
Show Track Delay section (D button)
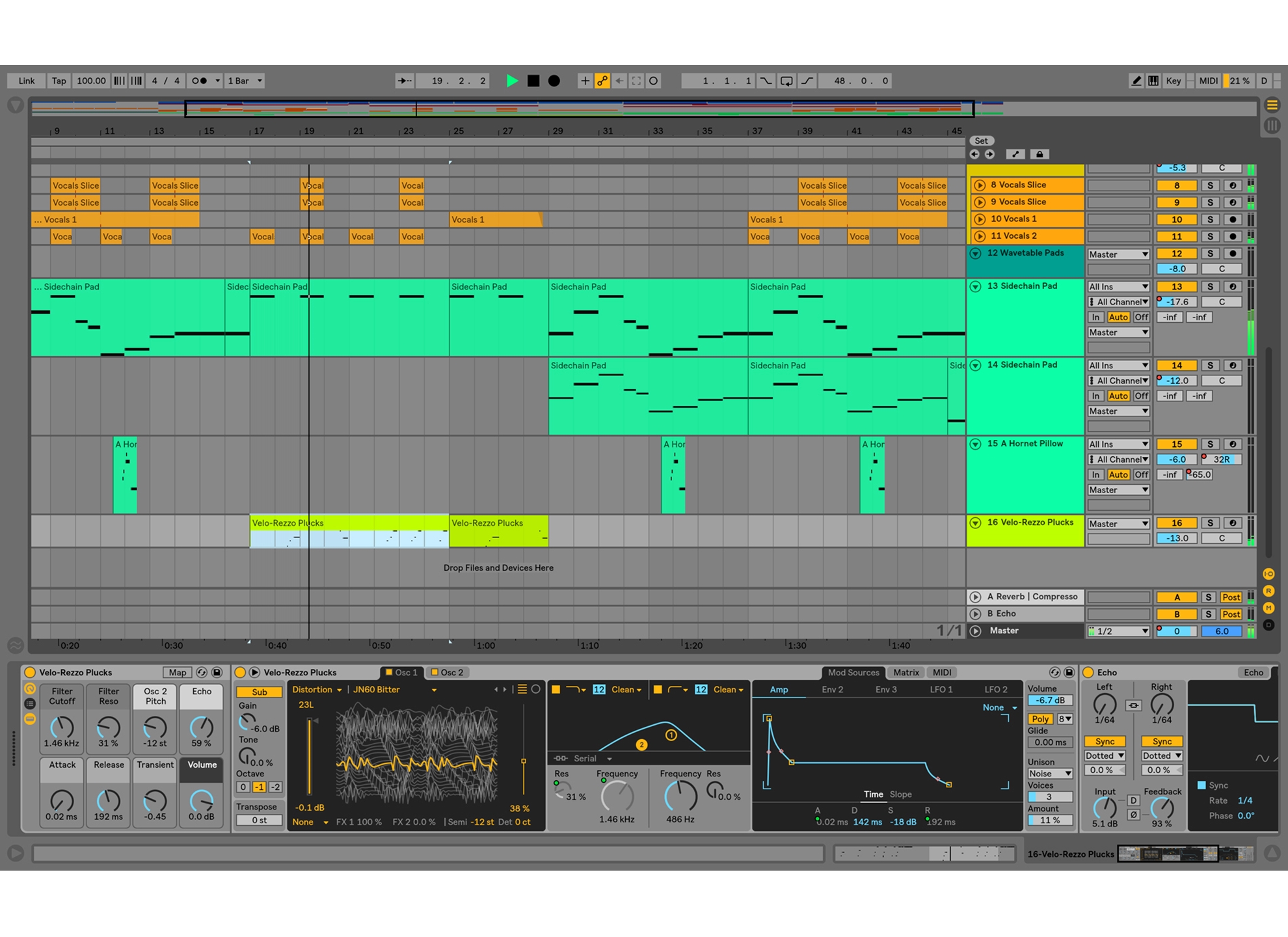coord(1268,625)
